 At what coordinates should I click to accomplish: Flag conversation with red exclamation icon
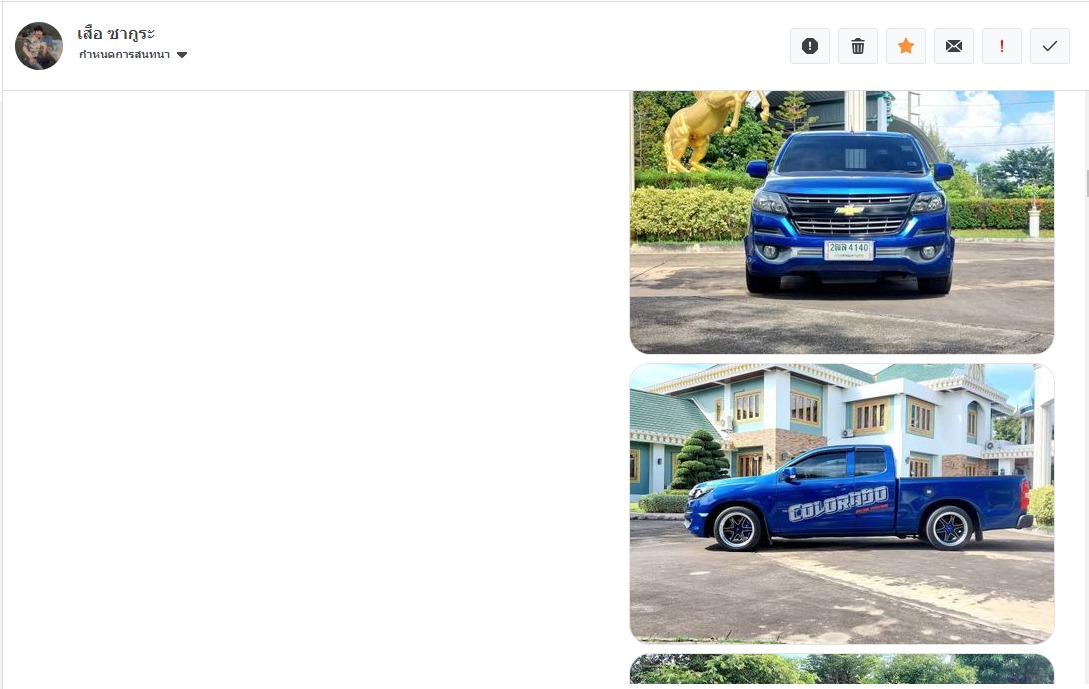(x=1001, y=46)
